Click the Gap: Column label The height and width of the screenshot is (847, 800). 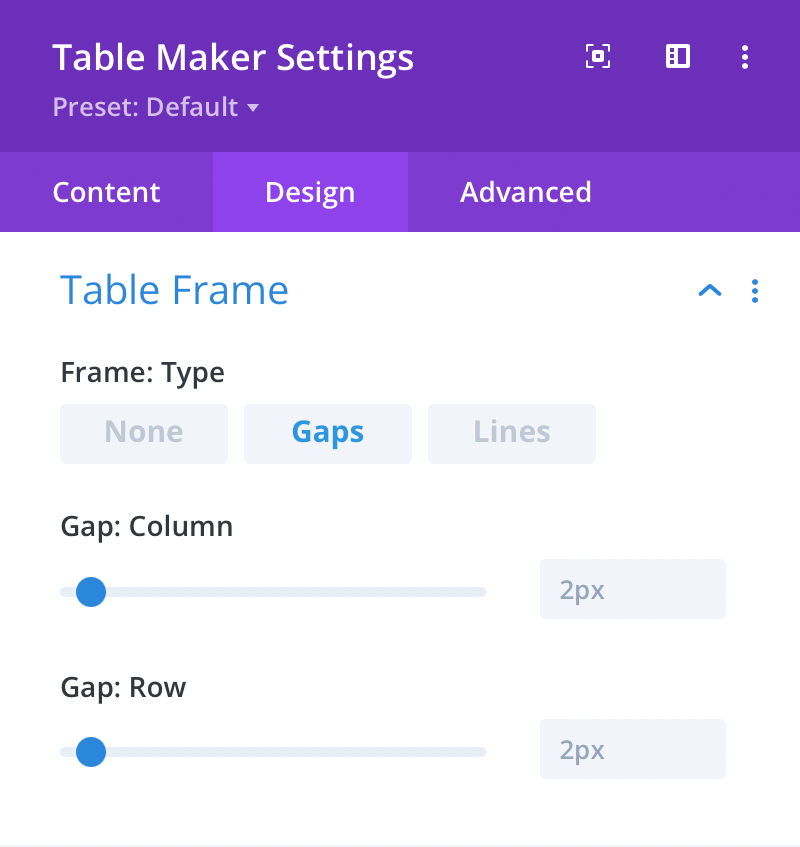(x=146, y=527)
